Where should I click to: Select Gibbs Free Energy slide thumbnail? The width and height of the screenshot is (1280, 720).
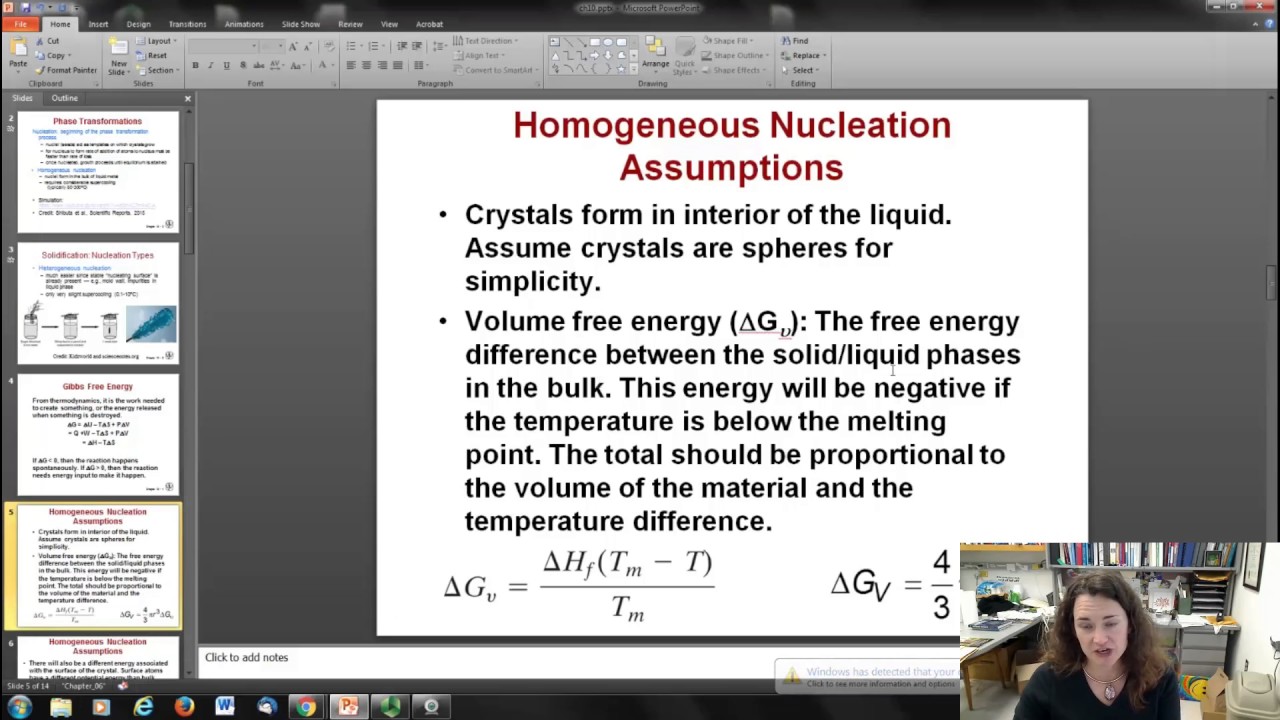click(x=98, y=435)
